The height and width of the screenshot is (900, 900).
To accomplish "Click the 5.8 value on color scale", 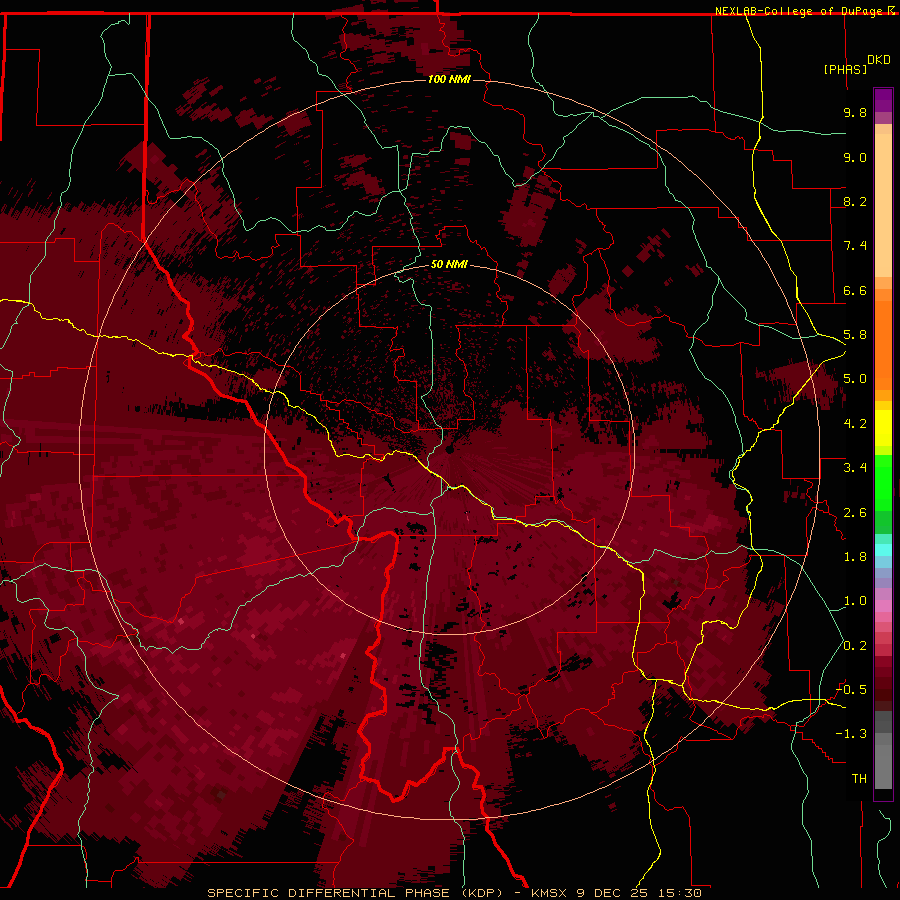I will pos(855,335).
